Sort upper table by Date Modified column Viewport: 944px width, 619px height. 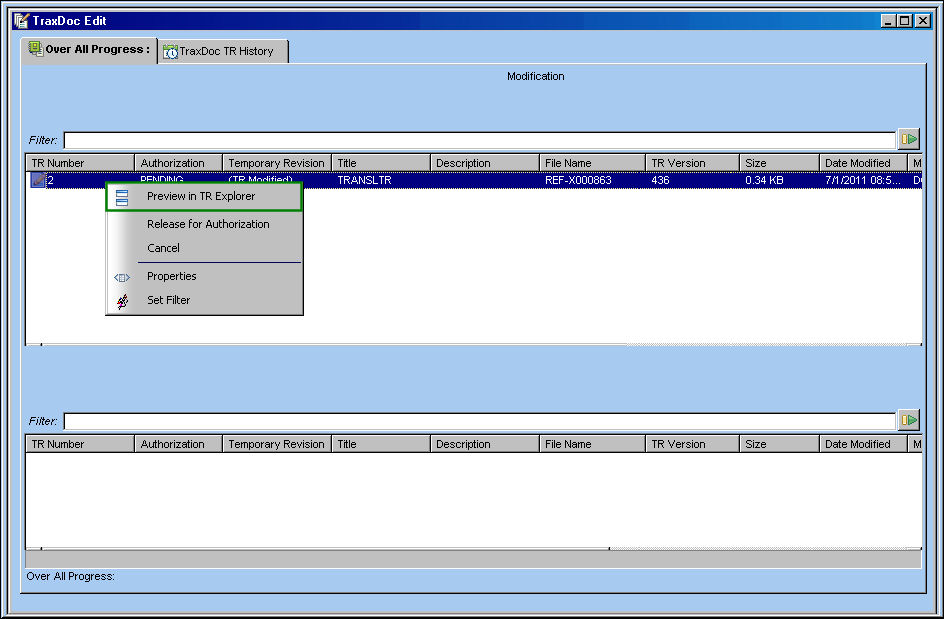click(x=863, y=163)
